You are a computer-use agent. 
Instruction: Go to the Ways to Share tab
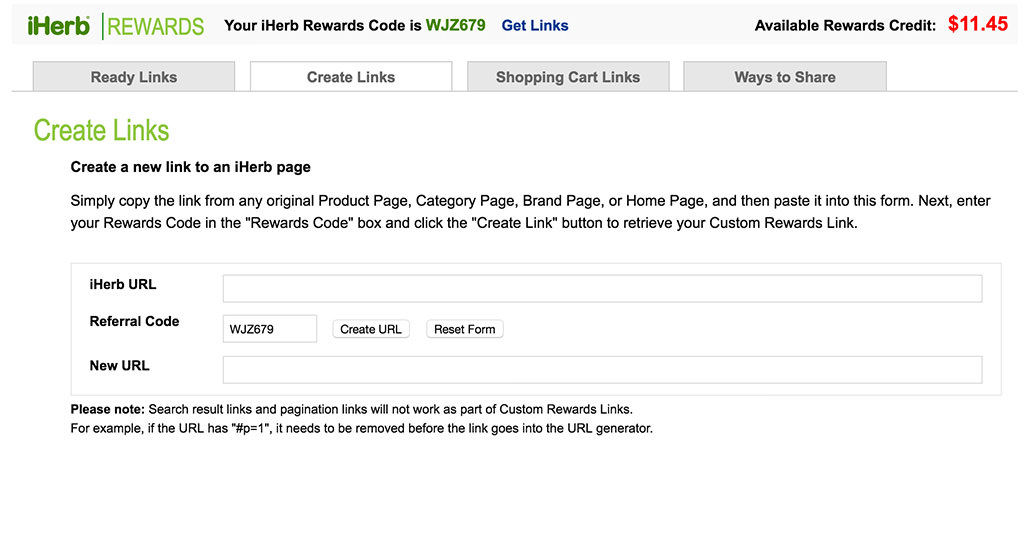pos(785,77)
